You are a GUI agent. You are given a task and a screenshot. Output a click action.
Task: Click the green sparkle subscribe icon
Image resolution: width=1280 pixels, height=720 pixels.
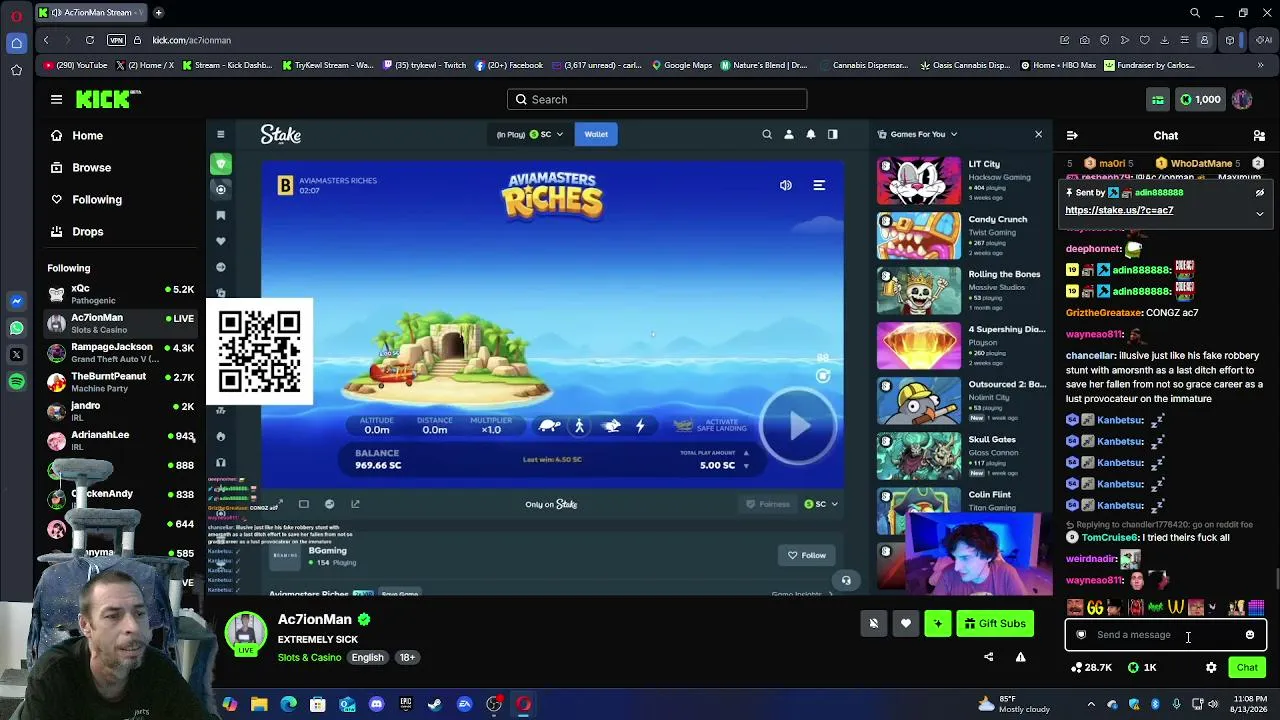[x=937, y=623]
